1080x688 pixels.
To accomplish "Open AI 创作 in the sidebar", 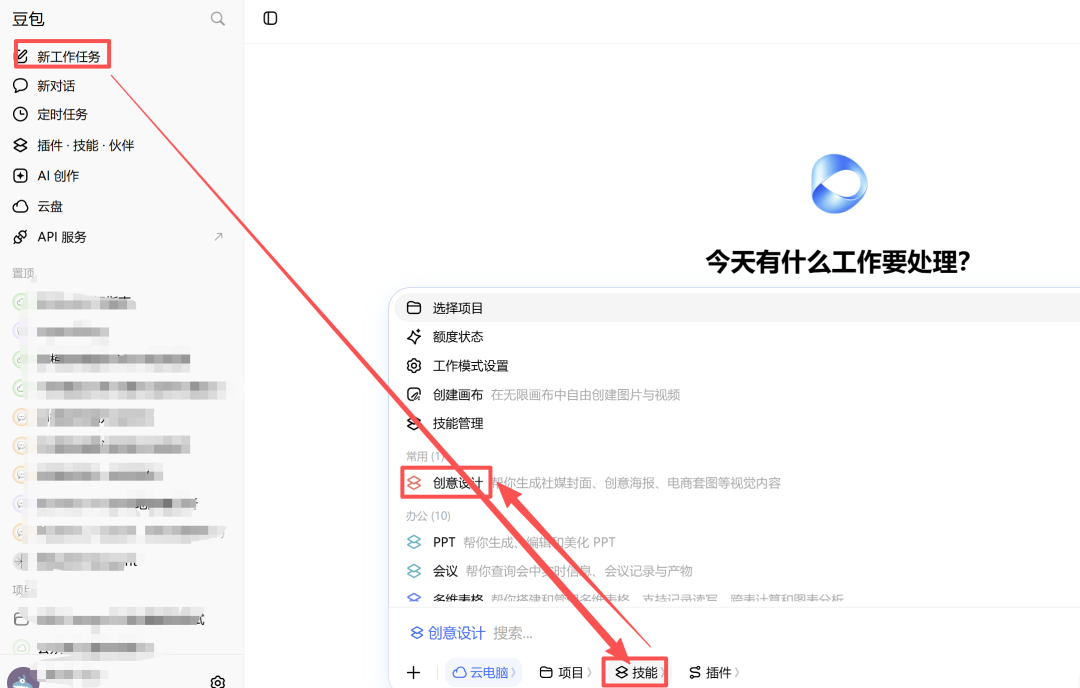I will [58, 176].
